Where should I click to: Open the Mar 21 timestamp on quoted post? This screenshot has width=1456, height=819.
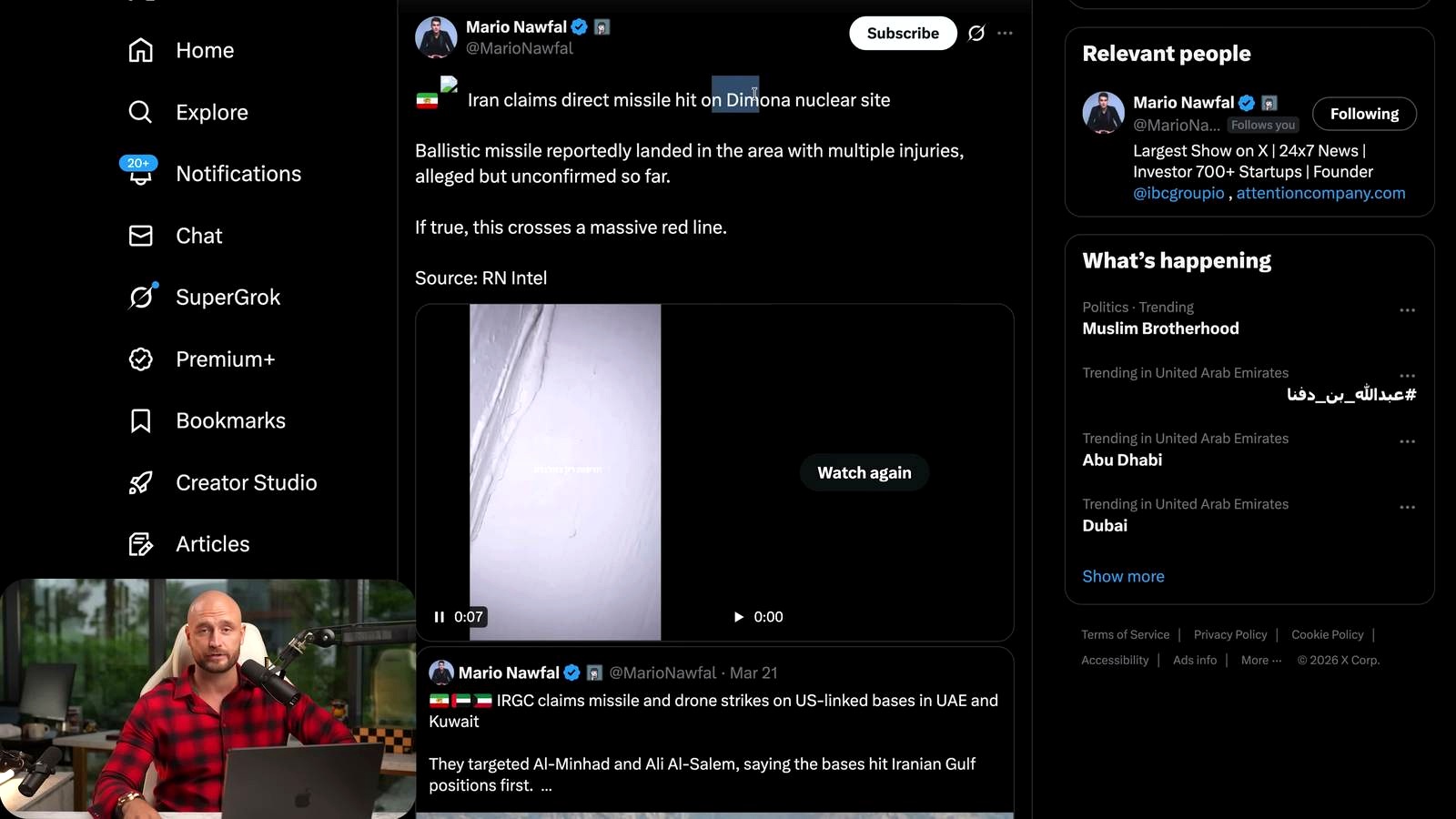coord(753,672)
